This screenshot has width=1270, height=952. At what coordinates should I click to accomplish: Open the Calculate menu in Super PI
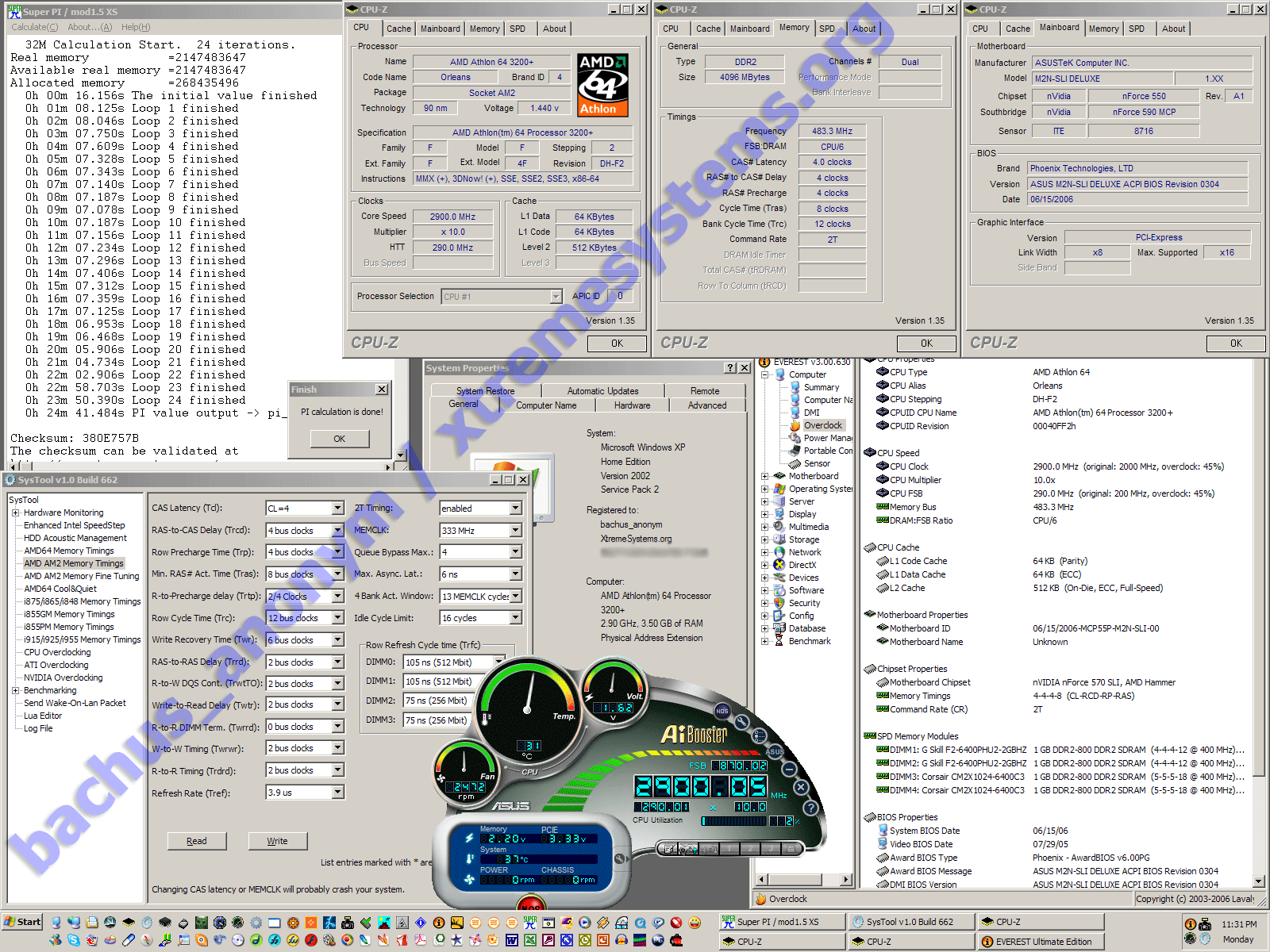click(29, 27)
